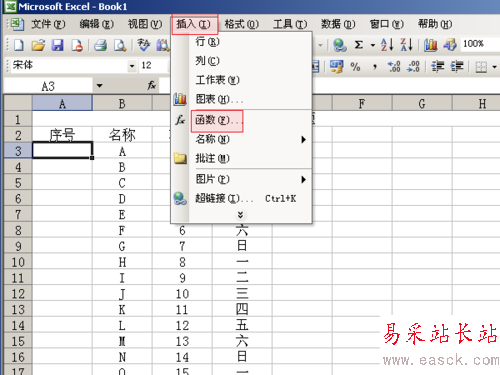Click the AutoSum sigma icon

tap(359, 44)
